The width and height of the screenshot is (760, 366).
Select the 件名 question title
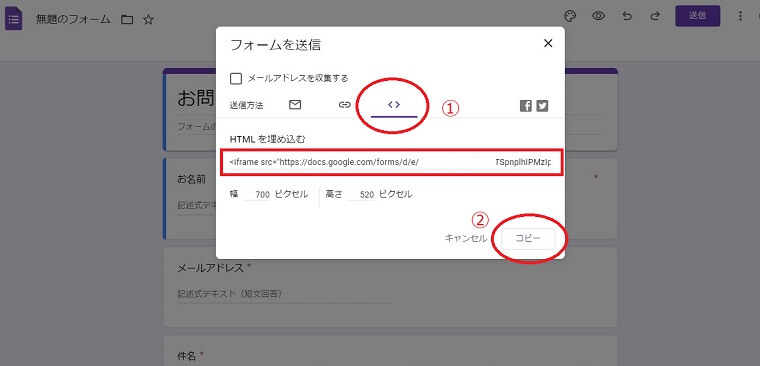(x=187, y=356)
